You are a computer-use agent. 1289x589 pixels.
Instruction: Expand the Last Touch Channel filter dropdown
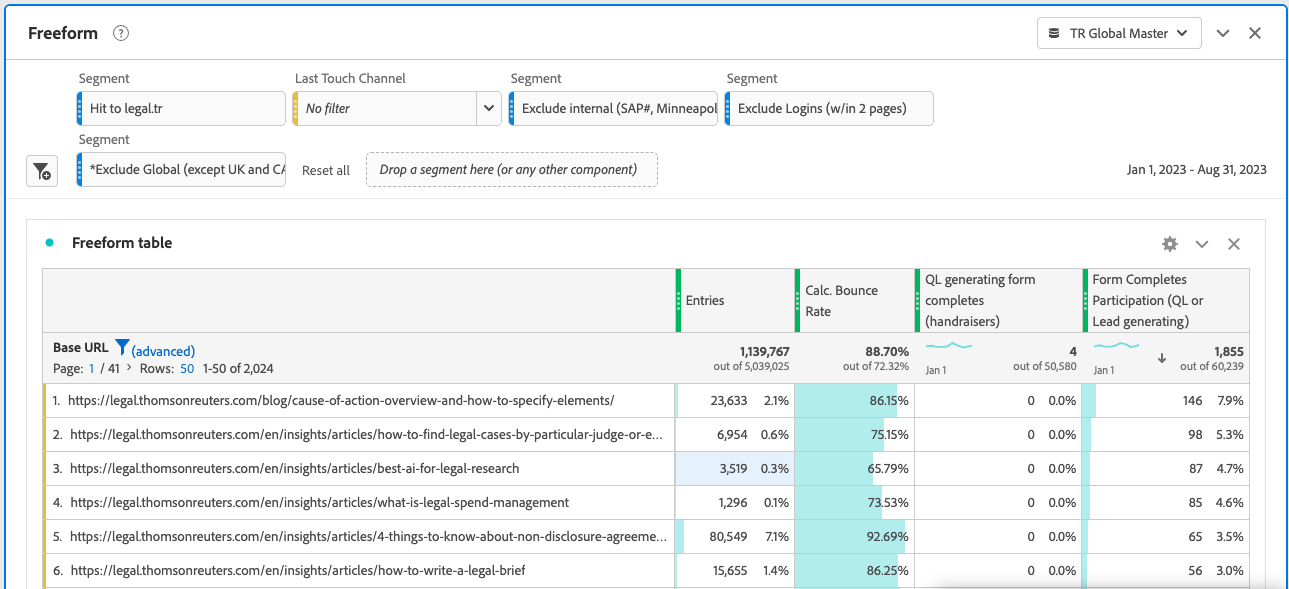pyautogui.click(x=489, y=108)
